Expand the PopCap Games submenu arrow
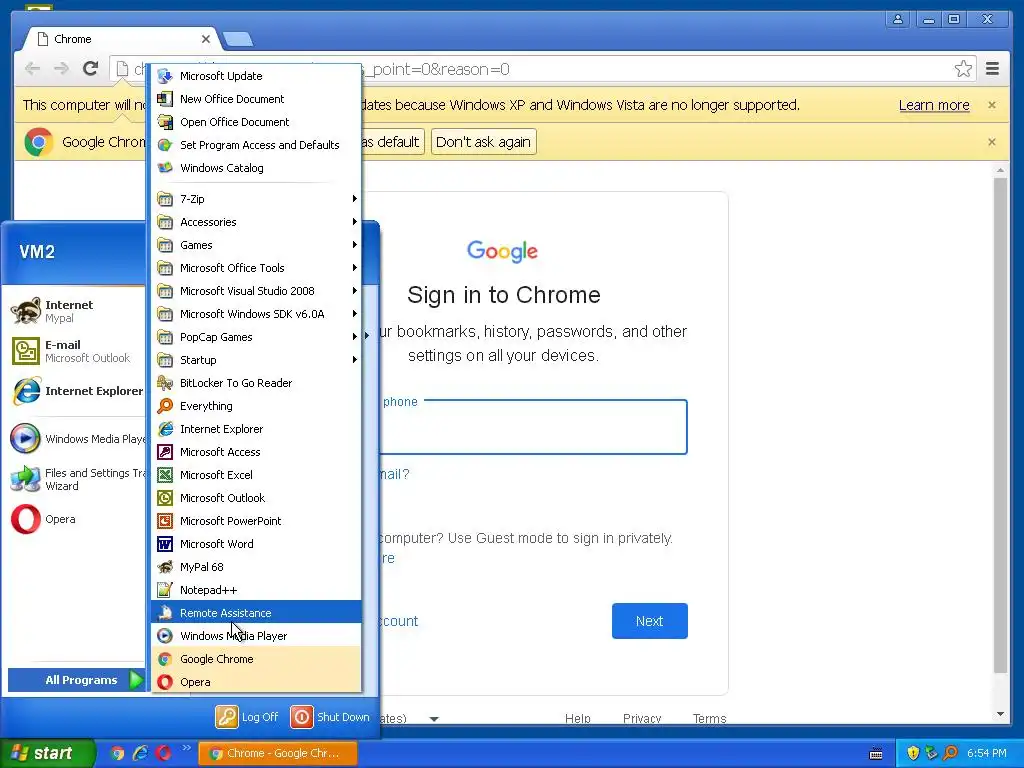The image size is (1024, 768). click(355, 337)
